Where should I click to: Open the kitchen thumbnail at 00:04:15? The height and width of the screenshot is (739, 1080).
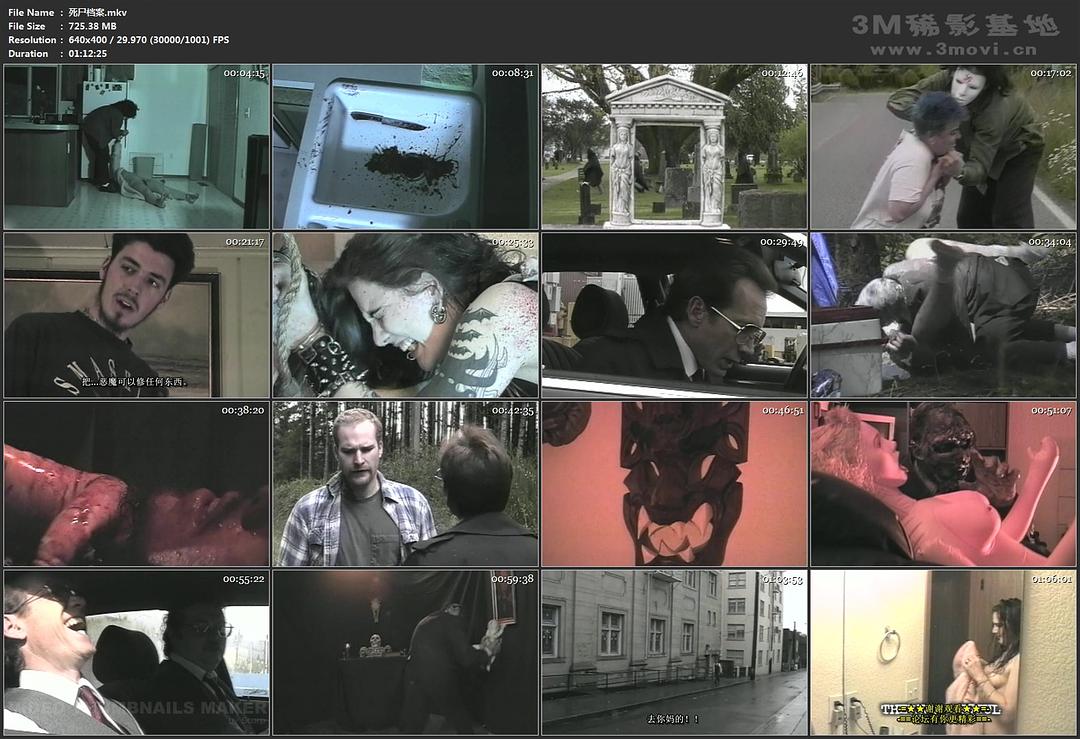pos(136,147)
